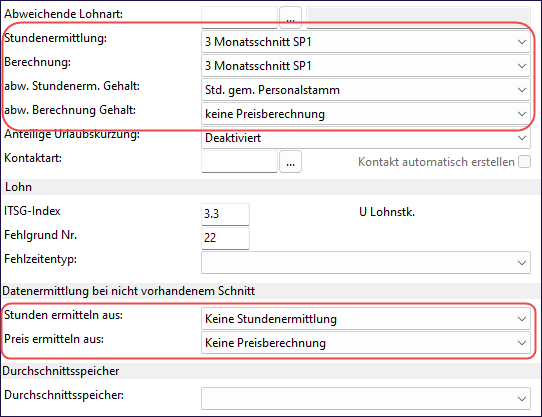
Task: Expand the Berechnung combo box
Action: click(366, 66)
